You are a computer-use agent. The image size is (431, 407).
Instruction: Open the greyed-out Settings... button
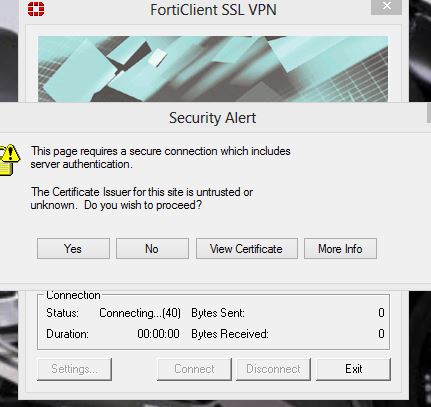click(74, 369)
